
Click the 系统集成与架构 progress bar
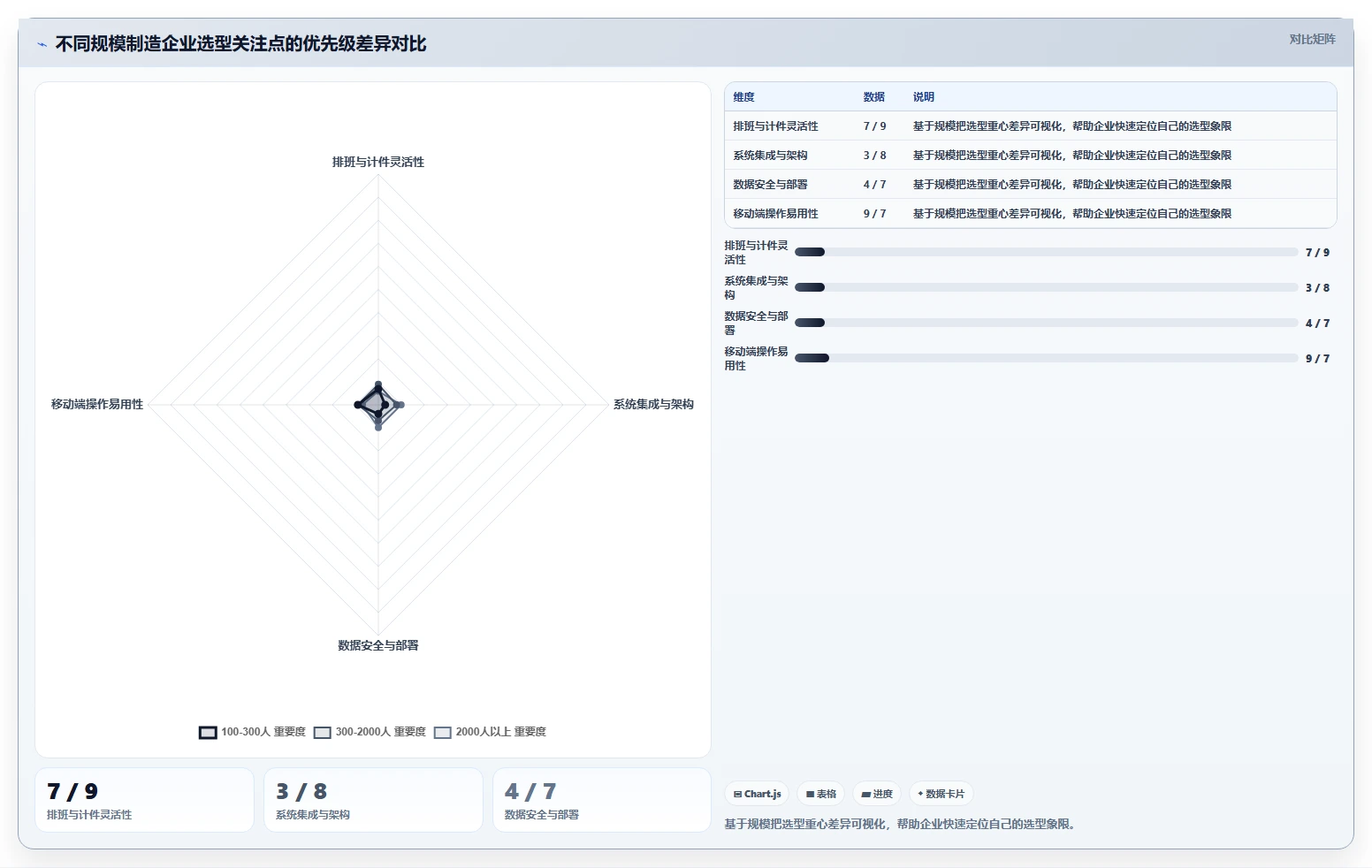tap(1046, 287)
